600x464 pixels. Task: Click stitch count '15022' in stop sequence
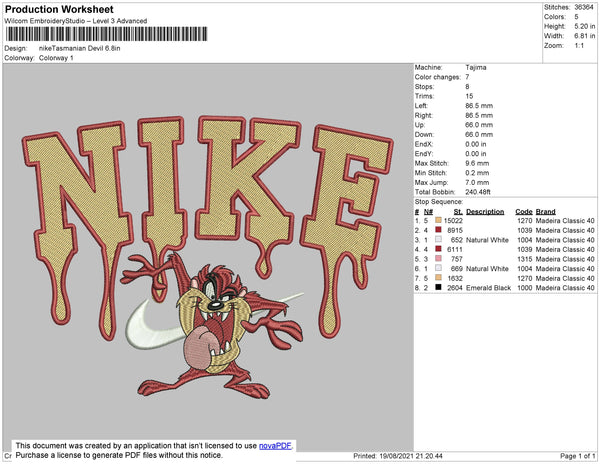(x=453, y=221)
